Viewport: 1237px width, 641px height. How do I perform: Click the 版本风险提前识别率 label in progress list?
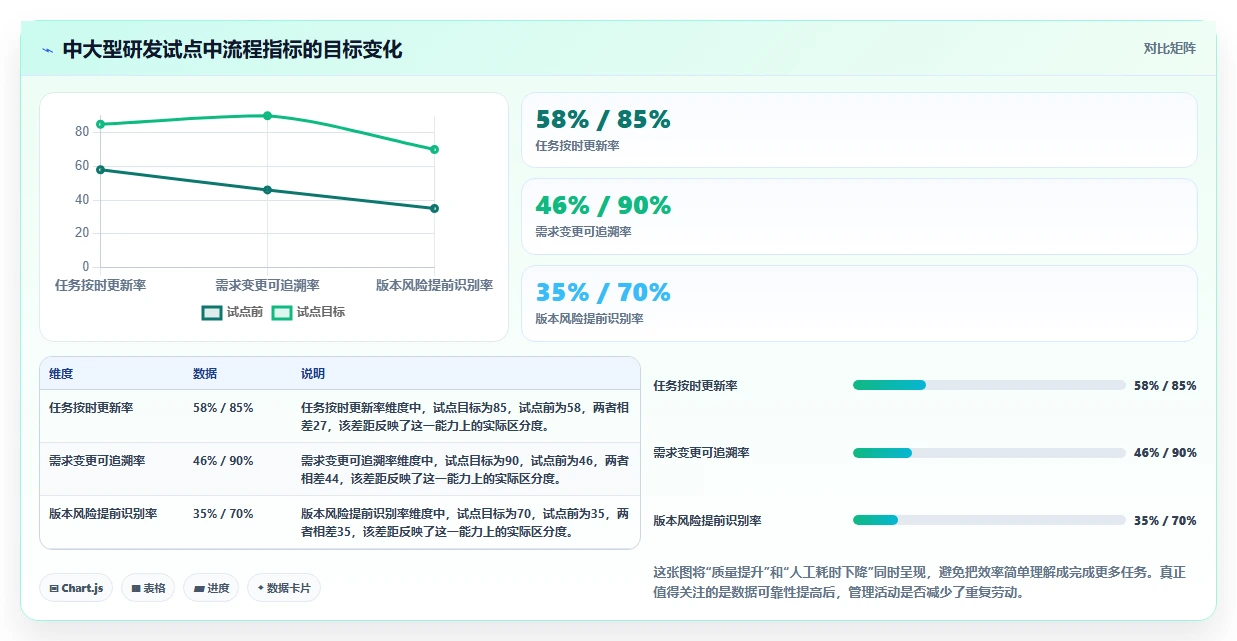(x=707, y=521)
